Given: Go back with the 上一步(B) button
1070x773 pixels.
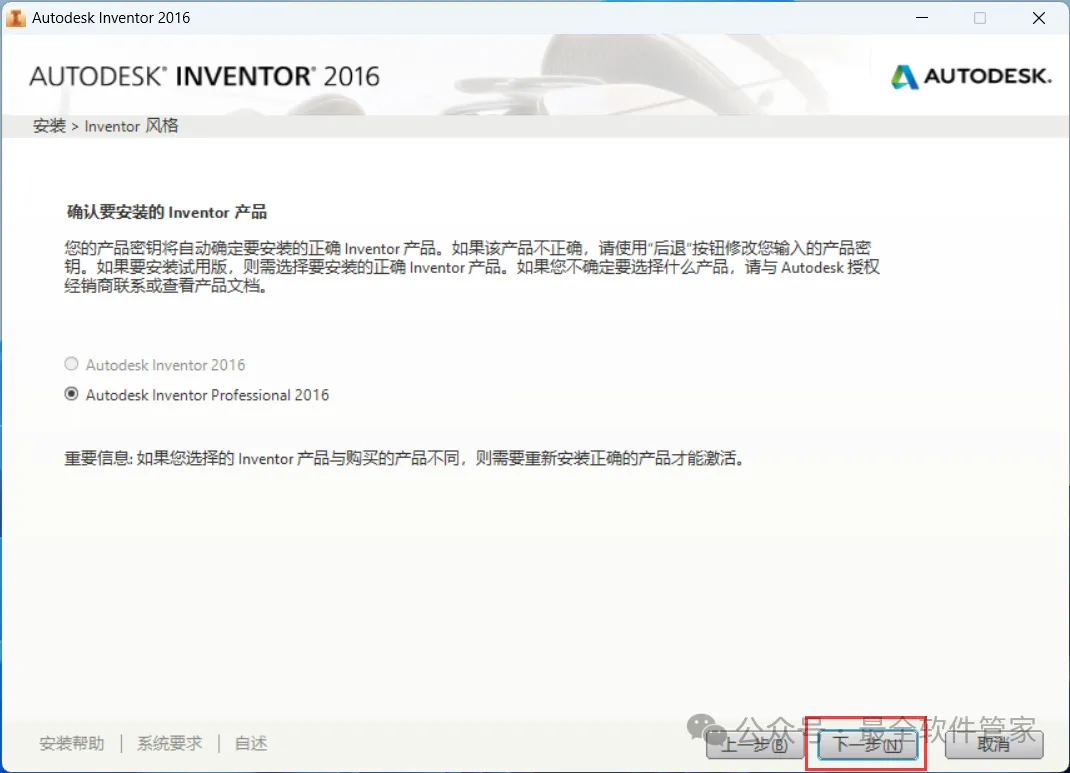Looking at the screenshot, I should [x=755, y=744].
